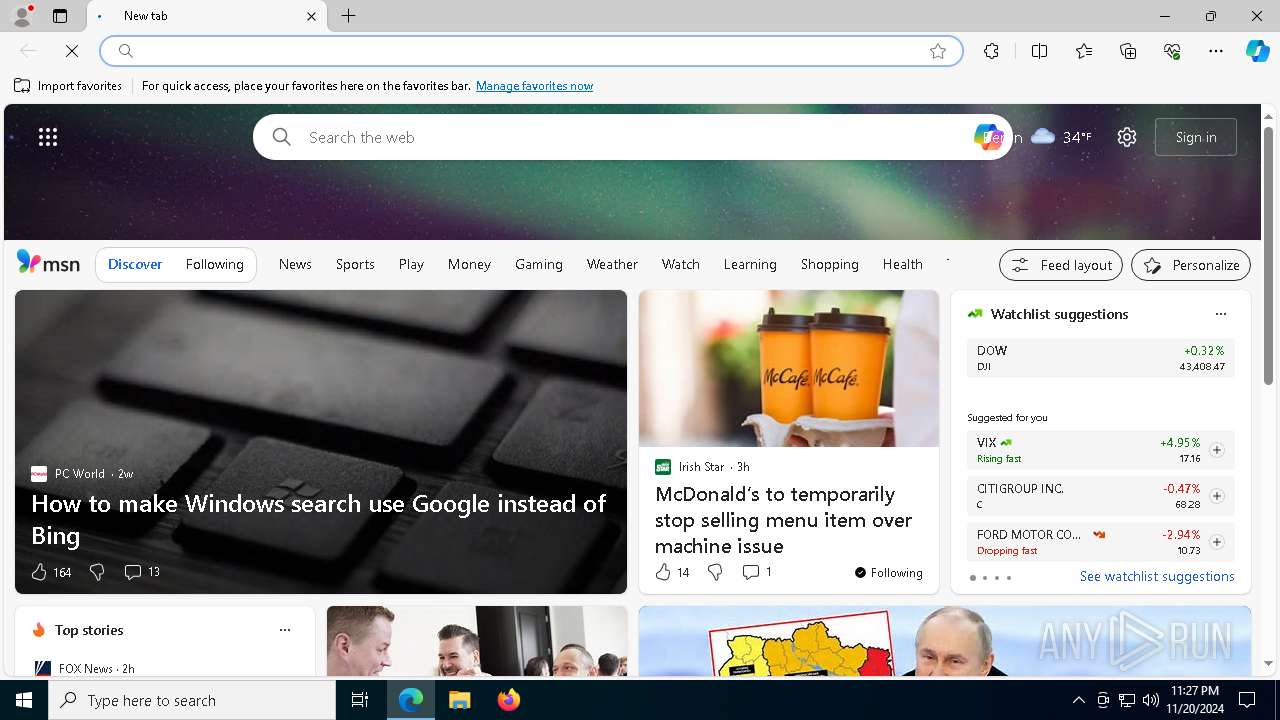Open the Play category
The height and width of the screenshot is (720, 1280).
[411, 264]
